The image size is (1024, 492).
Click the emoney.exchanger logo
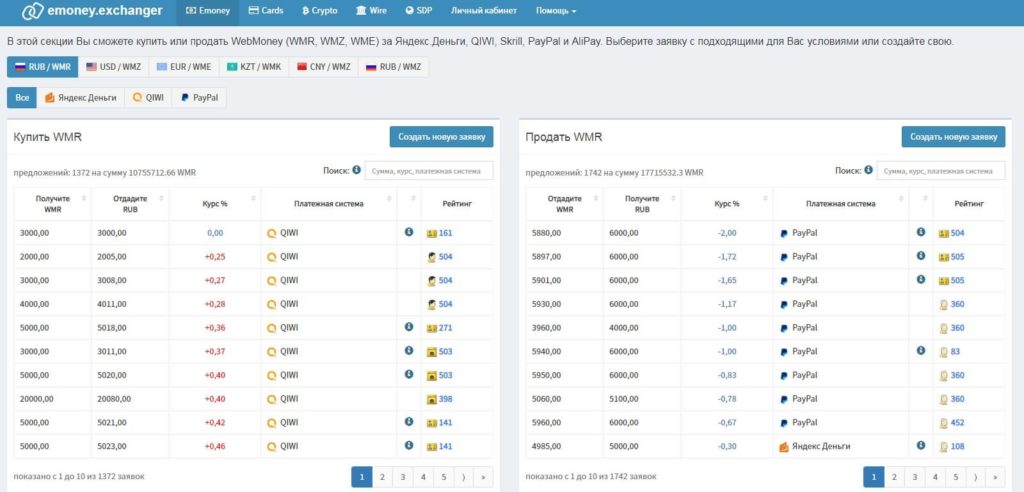click(91, 10)
